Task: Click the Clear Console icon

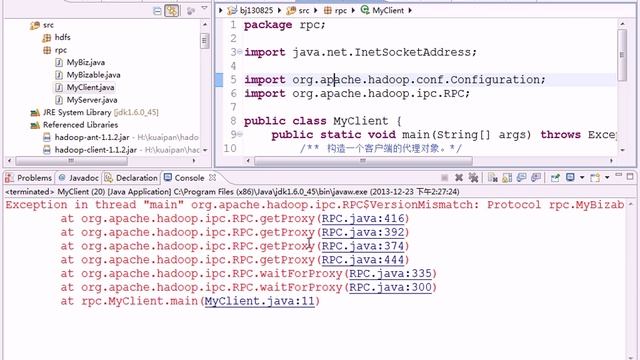Action: point(493,178)
